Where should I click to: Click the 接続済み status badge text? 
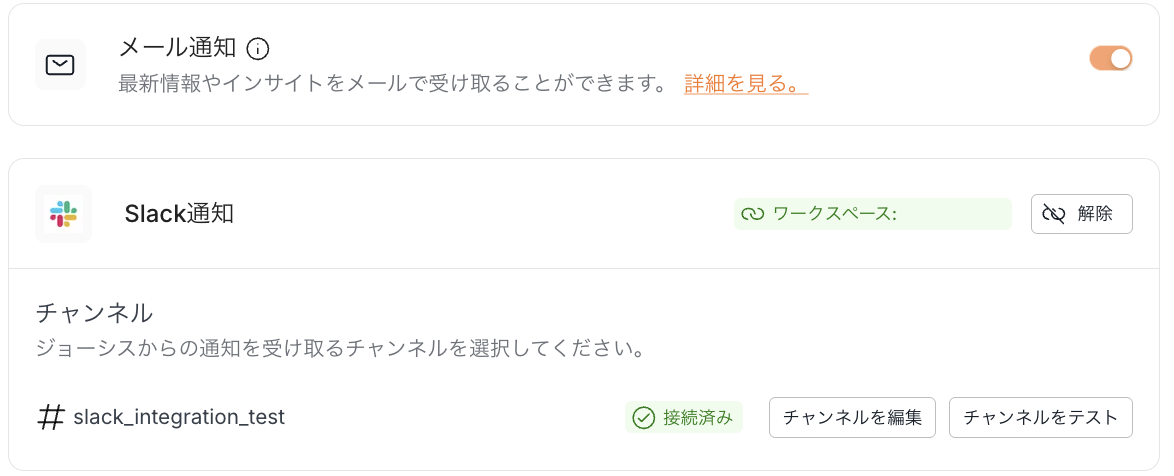point(697,417)
